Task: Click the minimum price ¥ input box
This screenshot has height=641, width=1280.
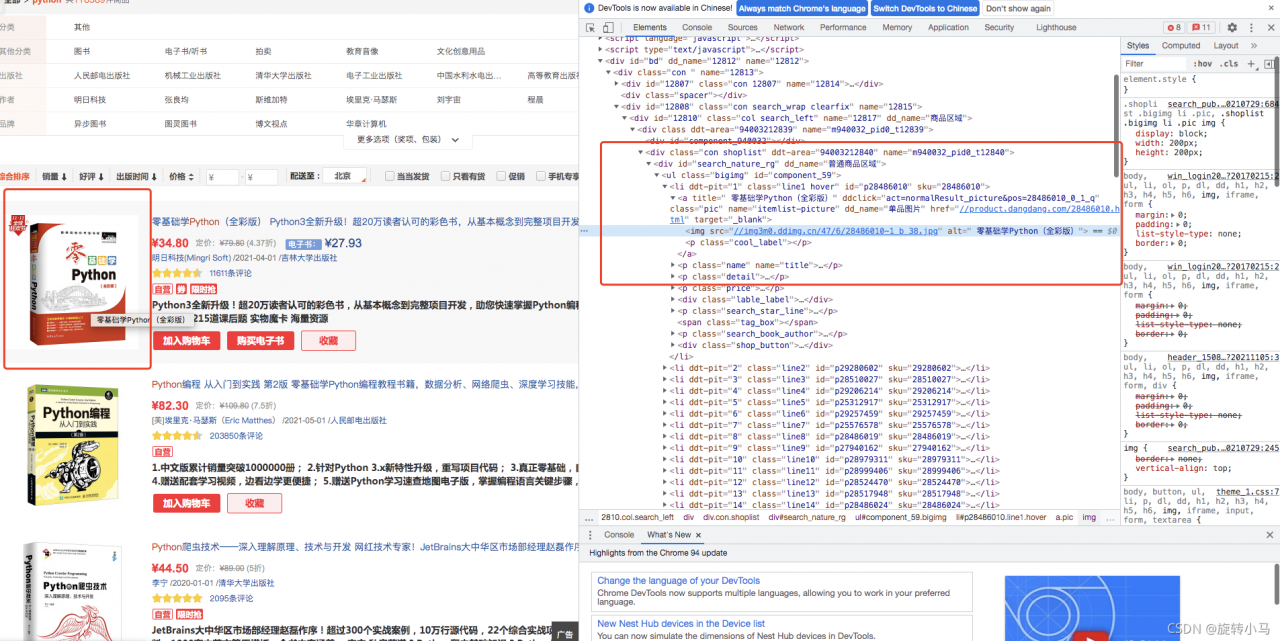Action: [222, 177]
